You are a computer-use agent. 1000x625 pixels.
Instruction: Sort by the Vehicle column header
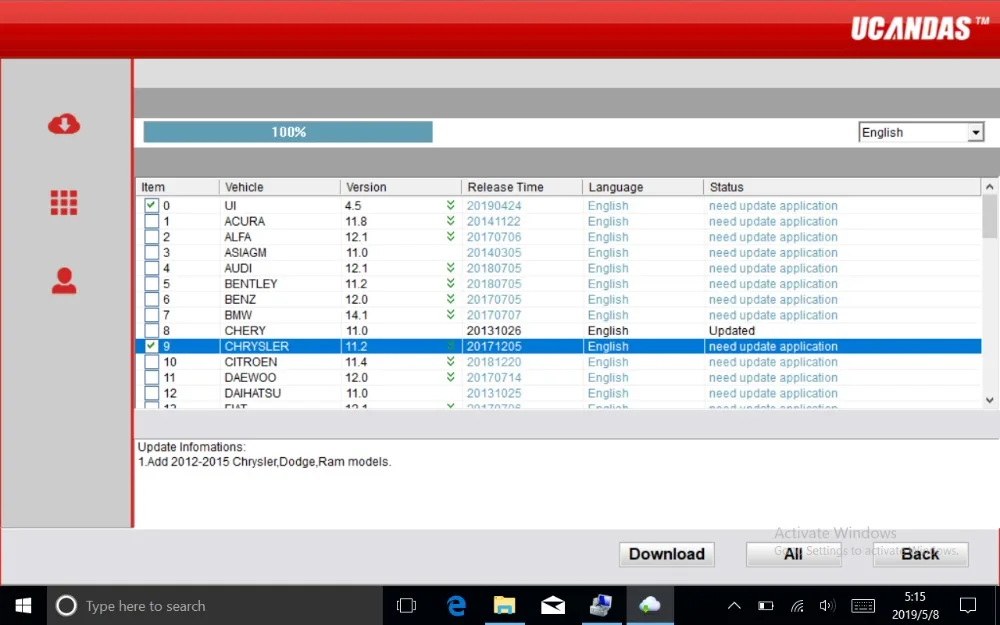(279, 187)
